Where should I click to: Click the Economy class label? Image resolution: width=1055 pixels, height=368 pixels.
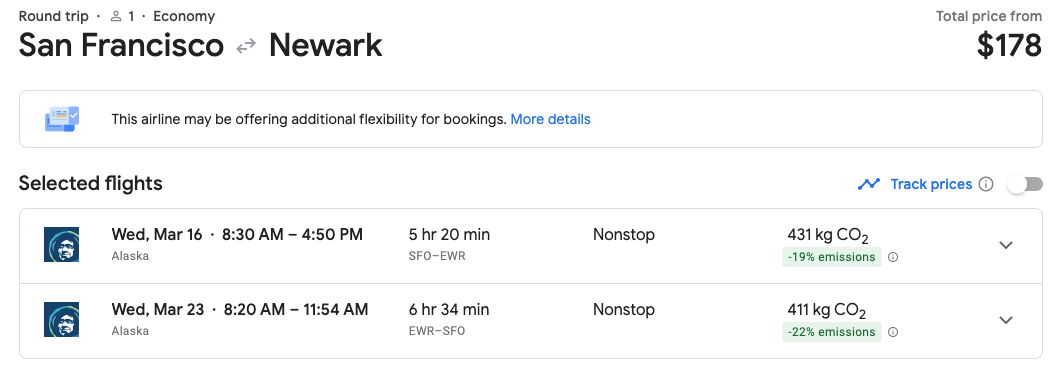(x=184, y=16)
